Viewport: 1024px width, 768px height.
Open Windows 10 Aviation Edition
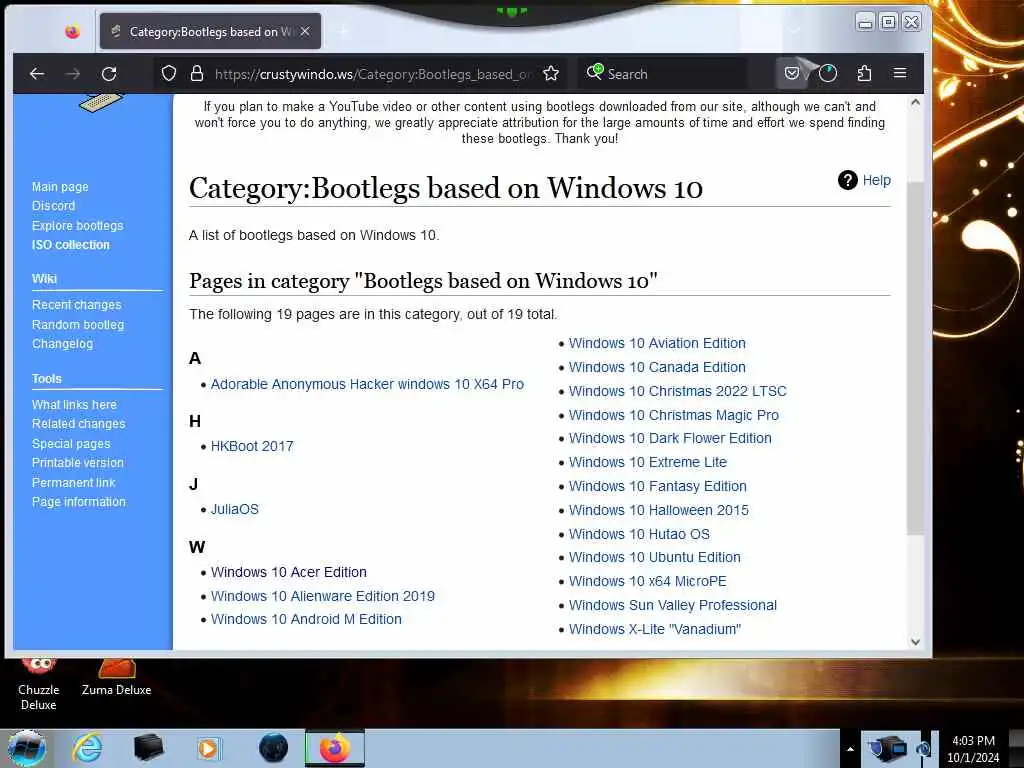[657, 343]
